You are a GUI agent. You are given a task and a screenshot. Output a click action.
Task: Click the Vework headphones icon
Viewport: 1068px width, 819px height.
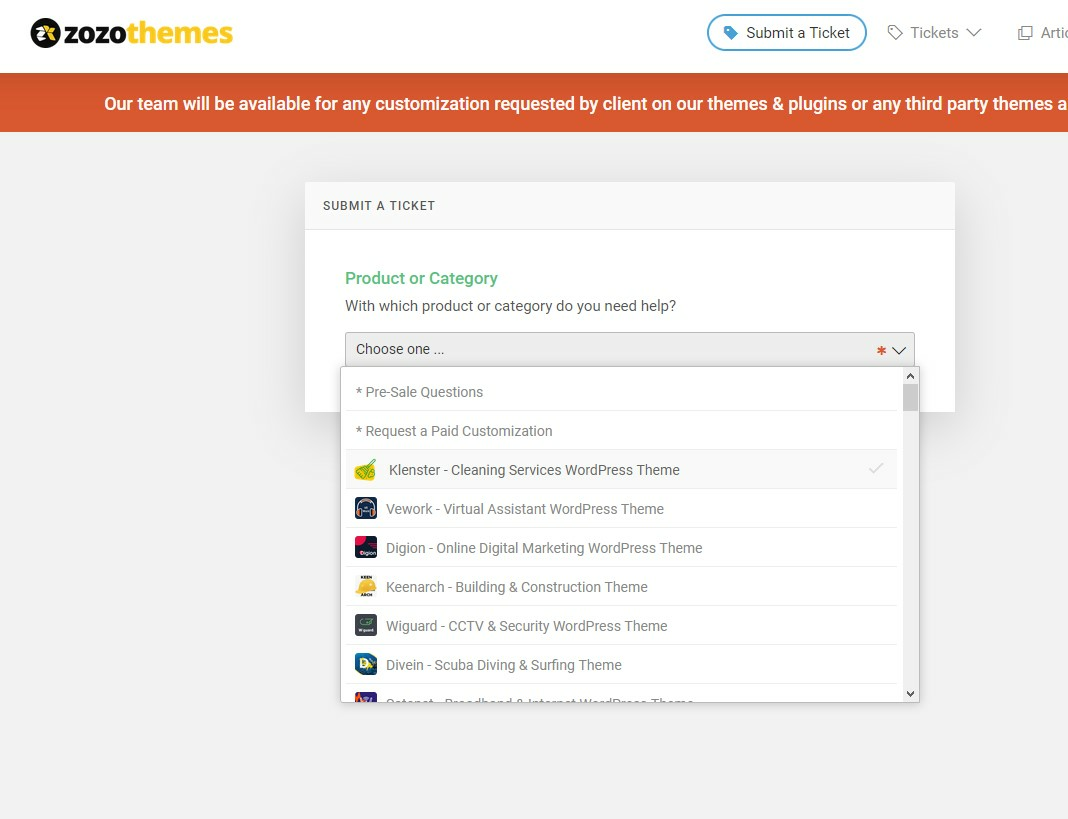[366, 508]
